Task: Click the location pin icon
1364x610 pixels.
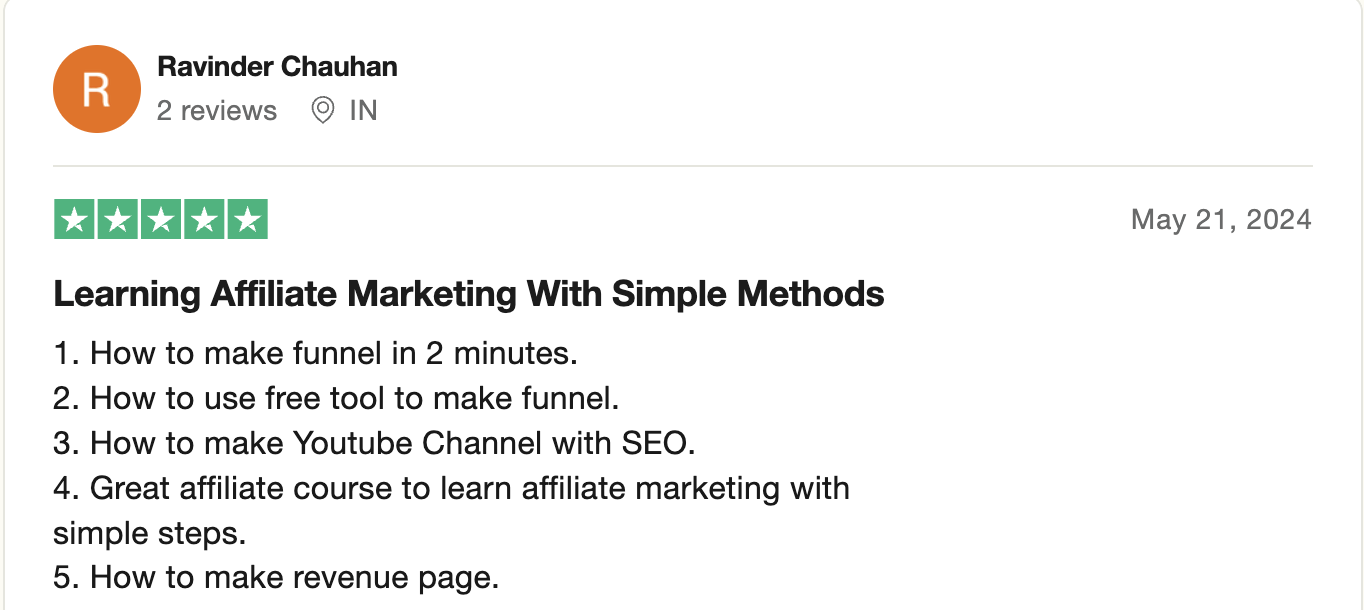Action: [x=322, y=110]
